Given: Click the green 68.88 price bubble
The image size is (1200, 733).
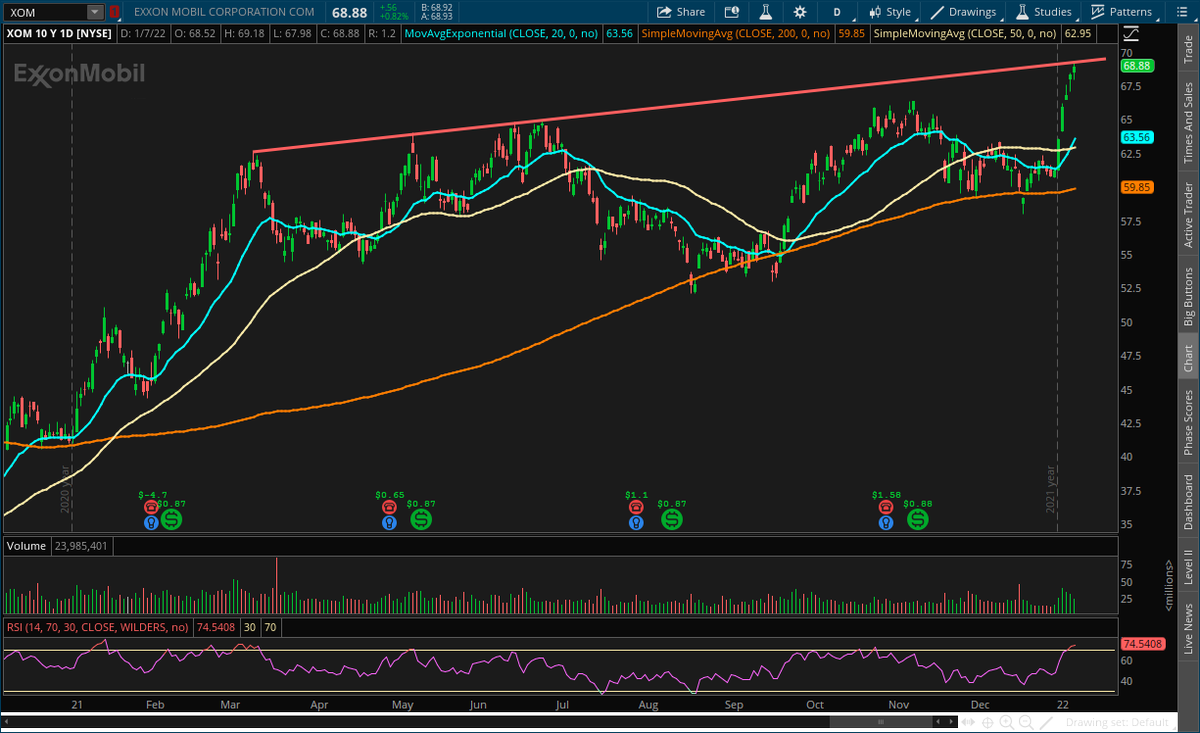Looking at the screenshot, I should click(1138, 65).
